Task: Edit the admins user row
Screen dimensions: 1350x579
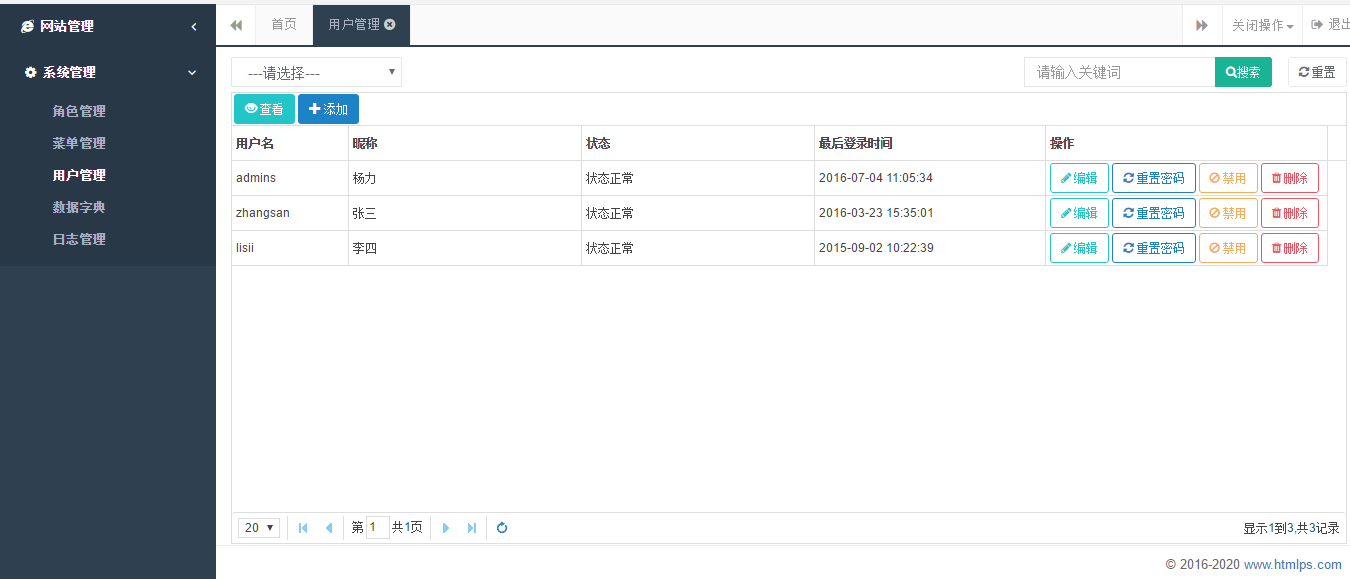Action: (x=1079, y=178)
